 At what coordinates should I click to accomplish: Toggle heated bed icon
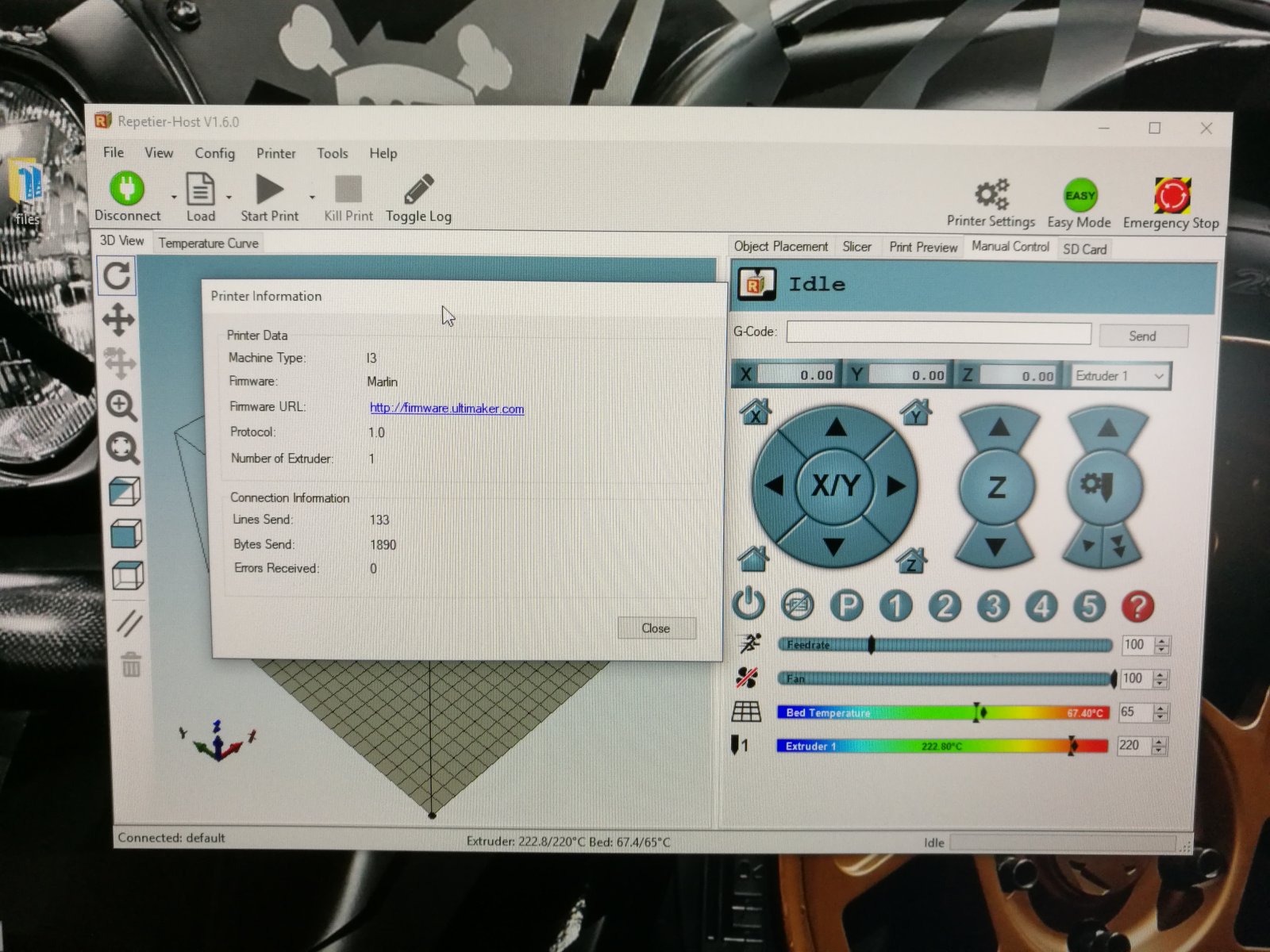[746, 712]
